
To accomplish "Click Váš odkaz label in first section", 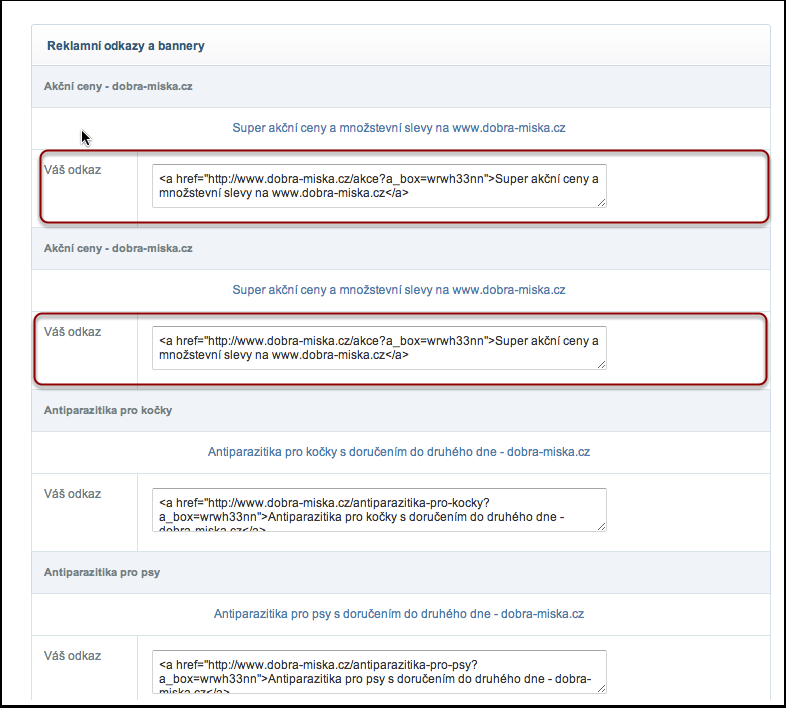I will (x=72, y=170).
